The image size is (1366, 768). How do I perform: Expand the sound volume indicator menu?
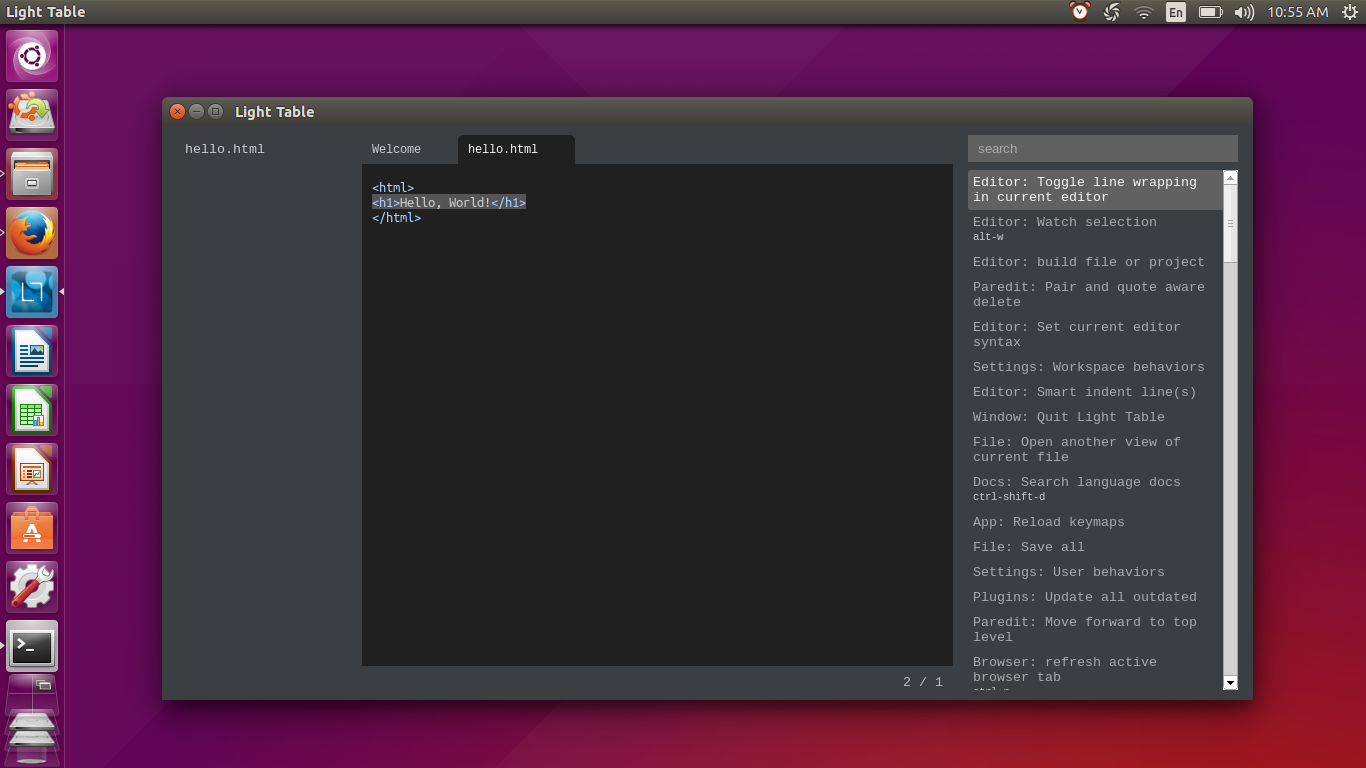pyautogui.click(x=1244, y=12)
